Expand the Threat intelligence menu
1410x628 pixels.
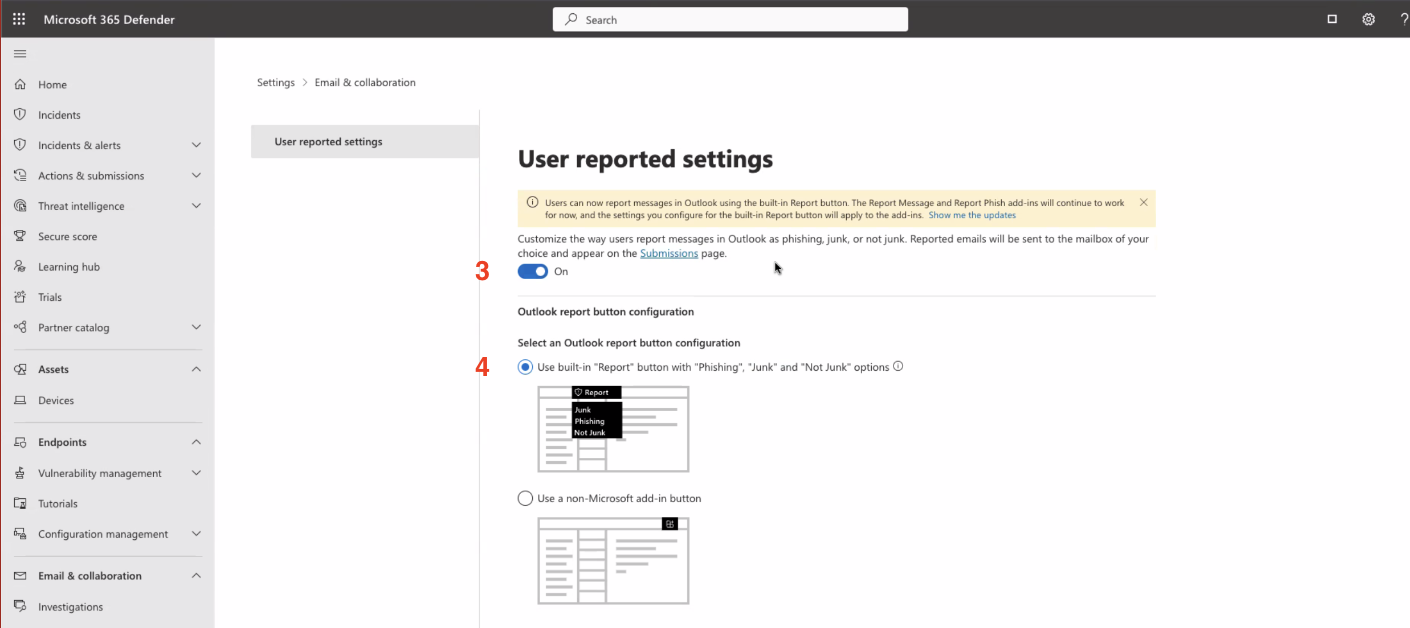(196, 206)
